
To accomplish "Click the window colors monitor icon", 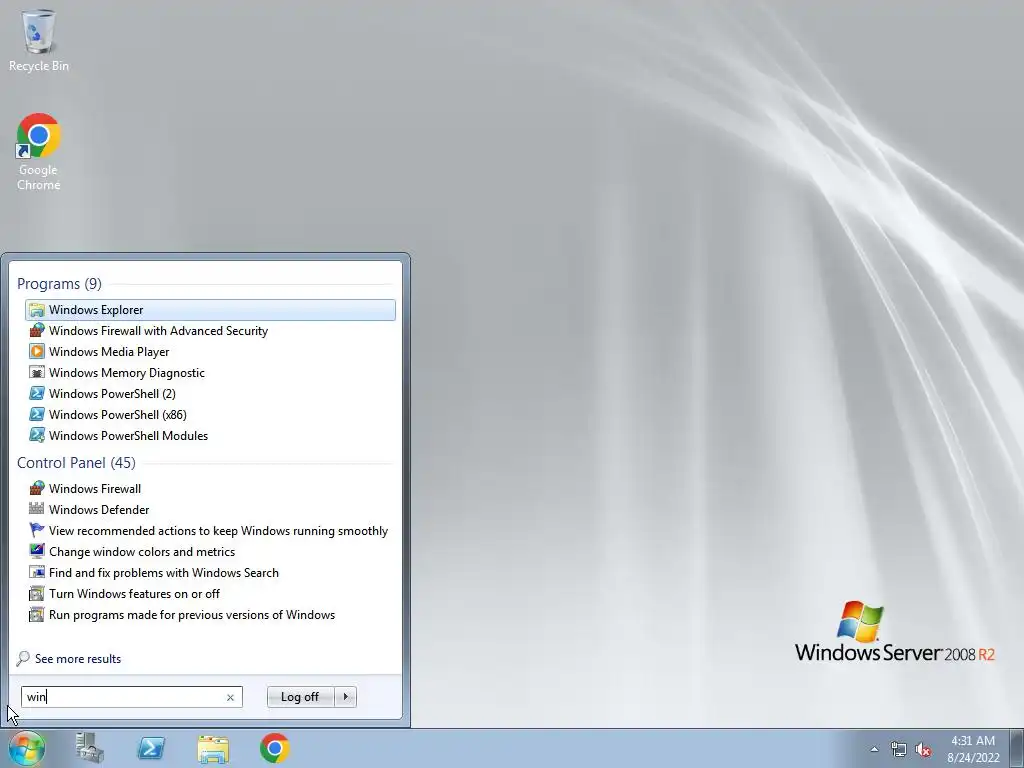I will point(37,551).
